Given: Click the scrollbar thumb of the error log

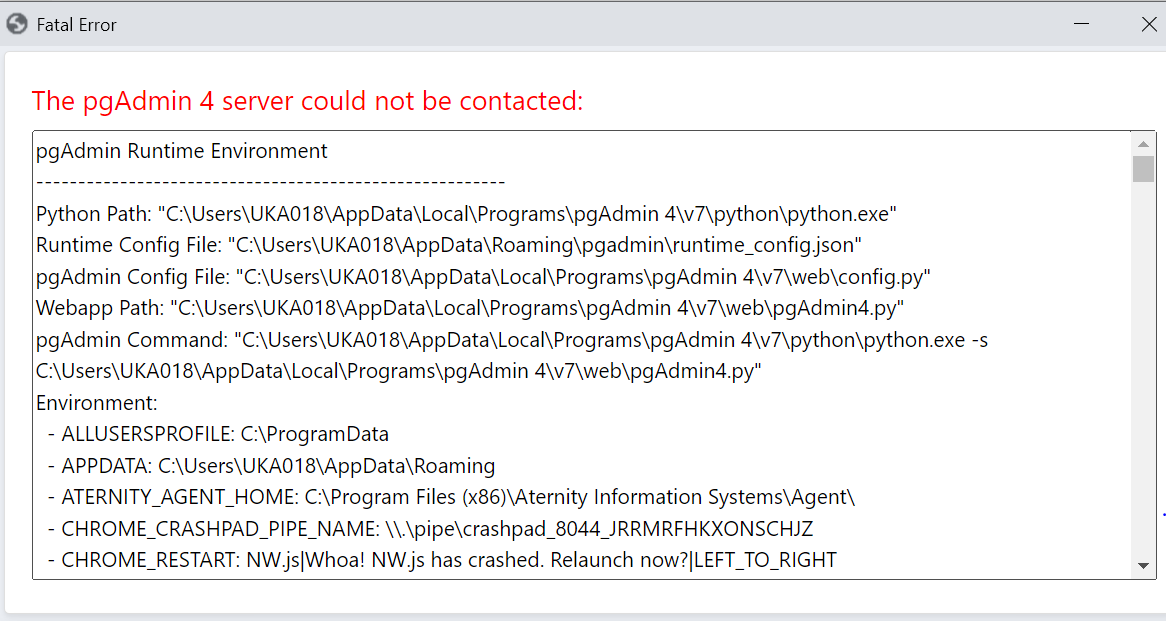Looking at the screenshot, I should (x=1143, y=169).
